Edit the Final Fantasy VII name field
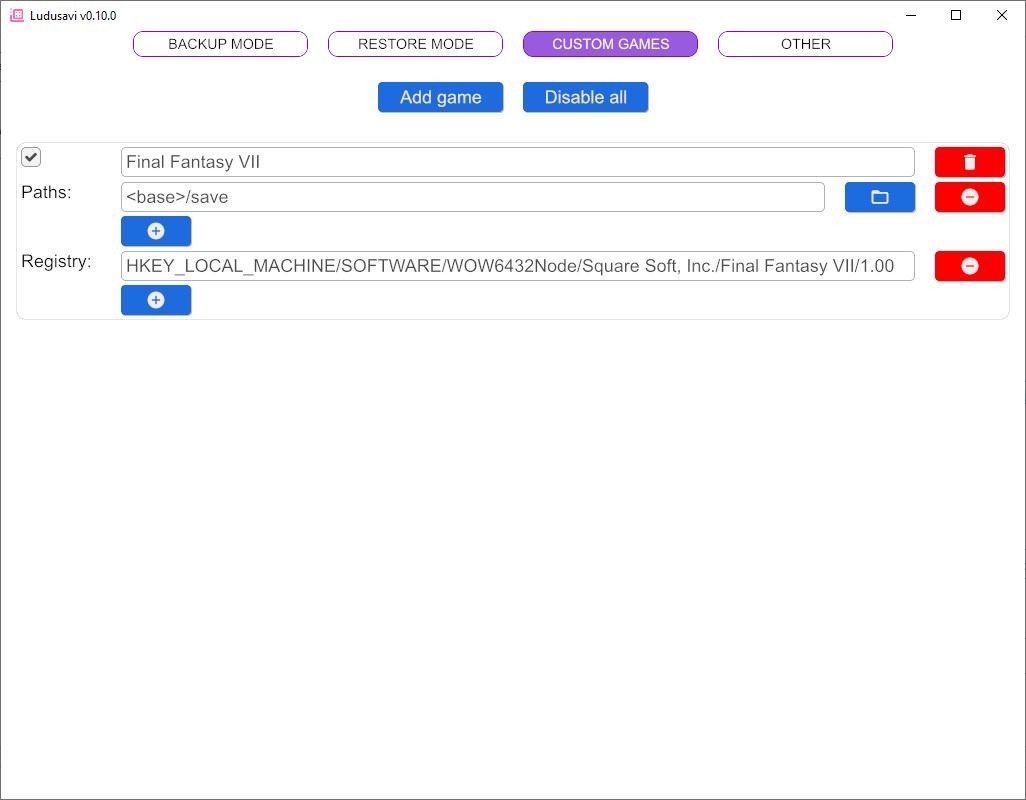 point(518,162)
